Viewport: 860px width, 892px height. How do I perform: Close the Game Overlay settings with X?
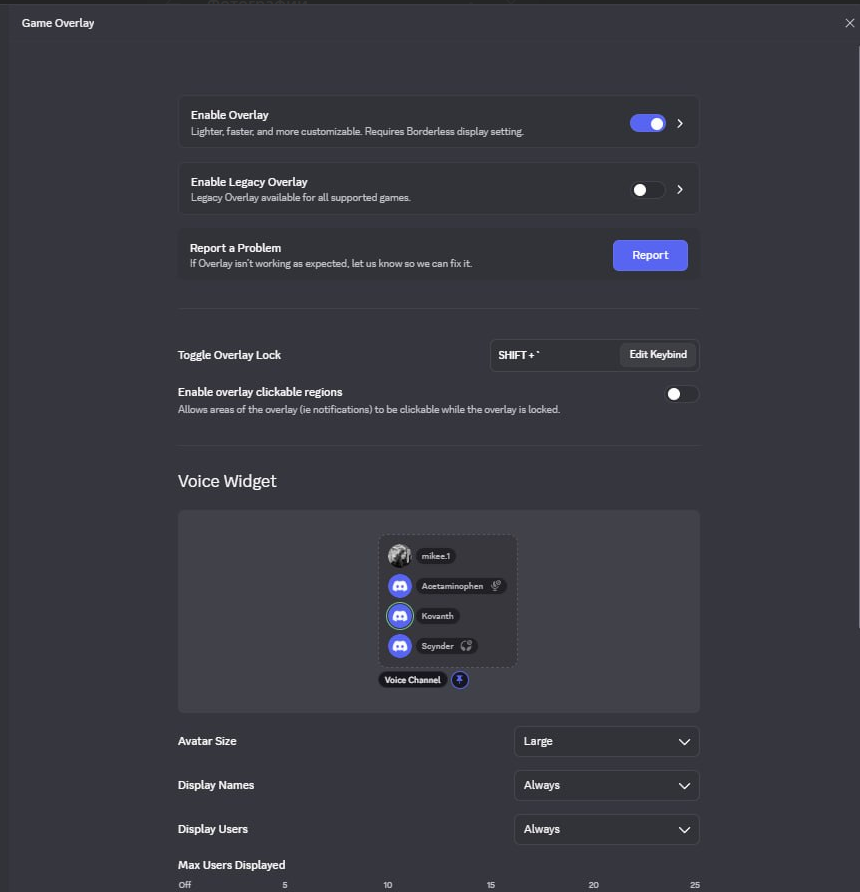point(850,23)
